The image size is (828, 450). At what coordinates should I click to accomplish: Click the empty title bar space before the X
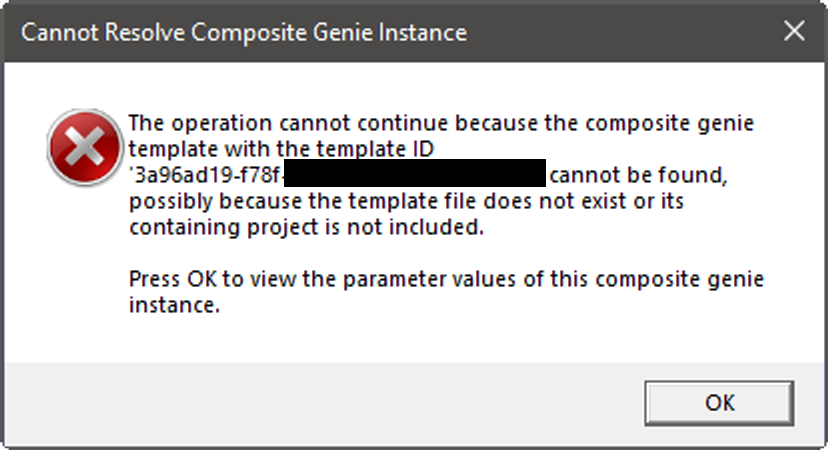(620, 32)
